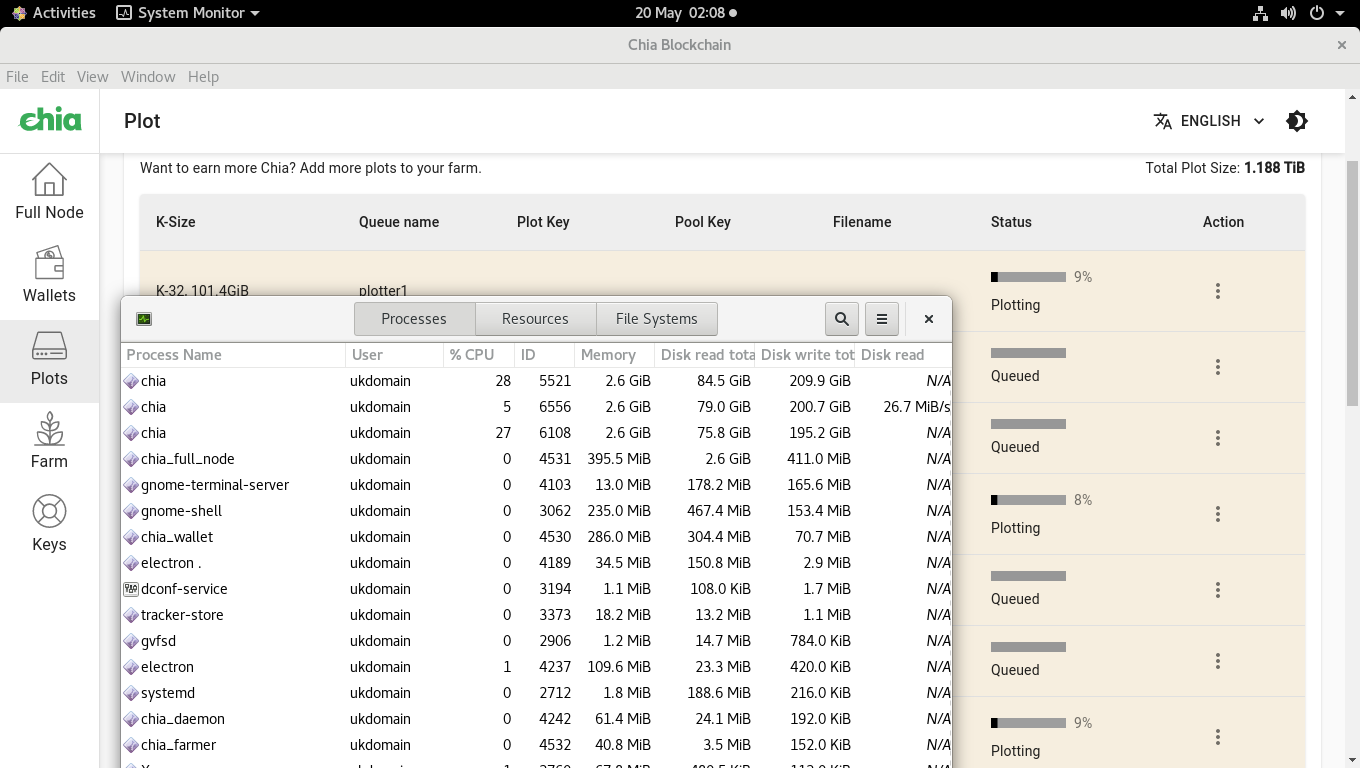This screenshot has width=1360, height=768.
Task: Sort by Disk write total column
Action: pyautogui.click(x=805, y=355)
